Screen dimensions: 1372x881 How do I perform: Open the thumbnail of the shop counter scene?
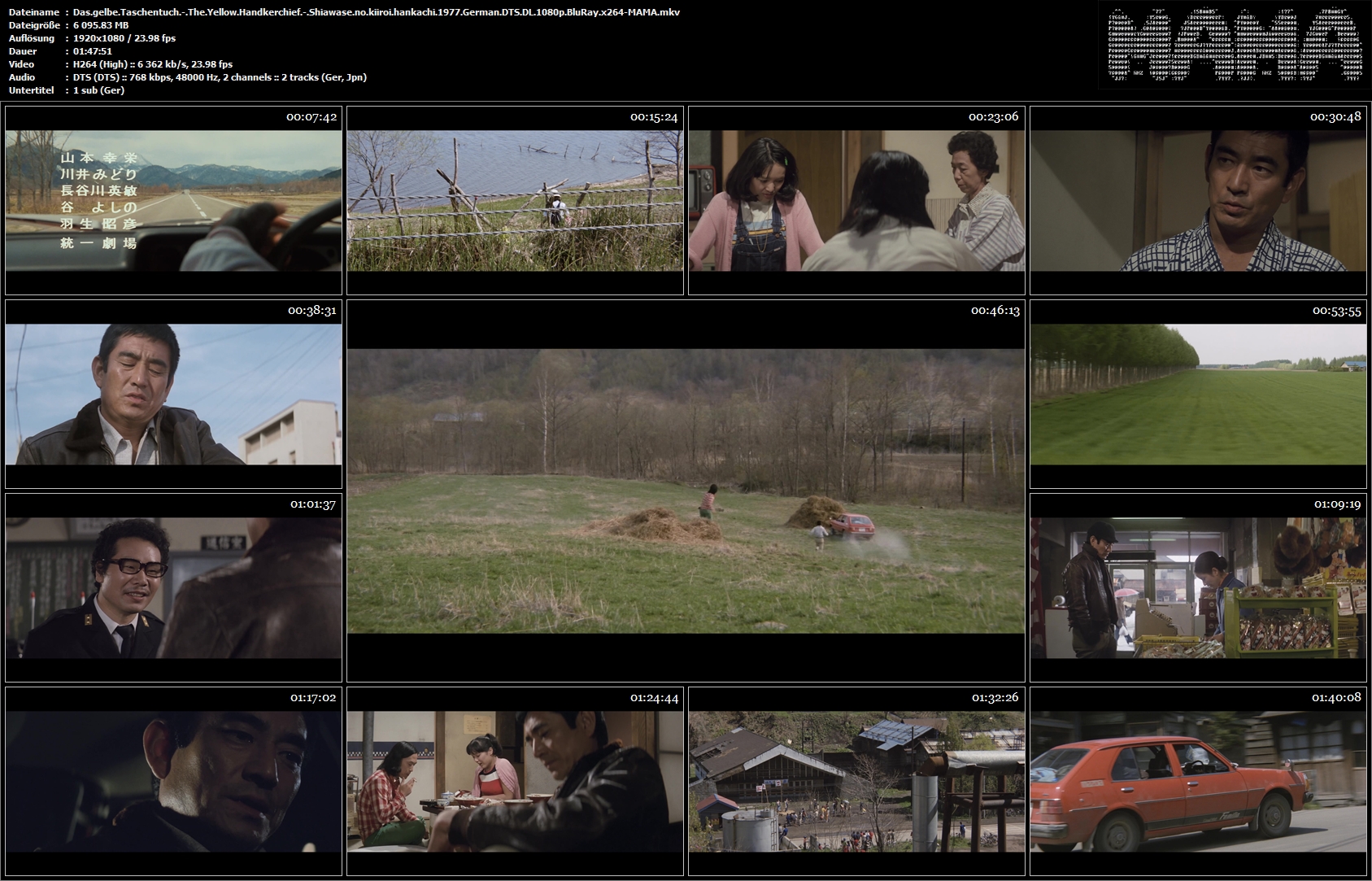(x=1198, y=587)
